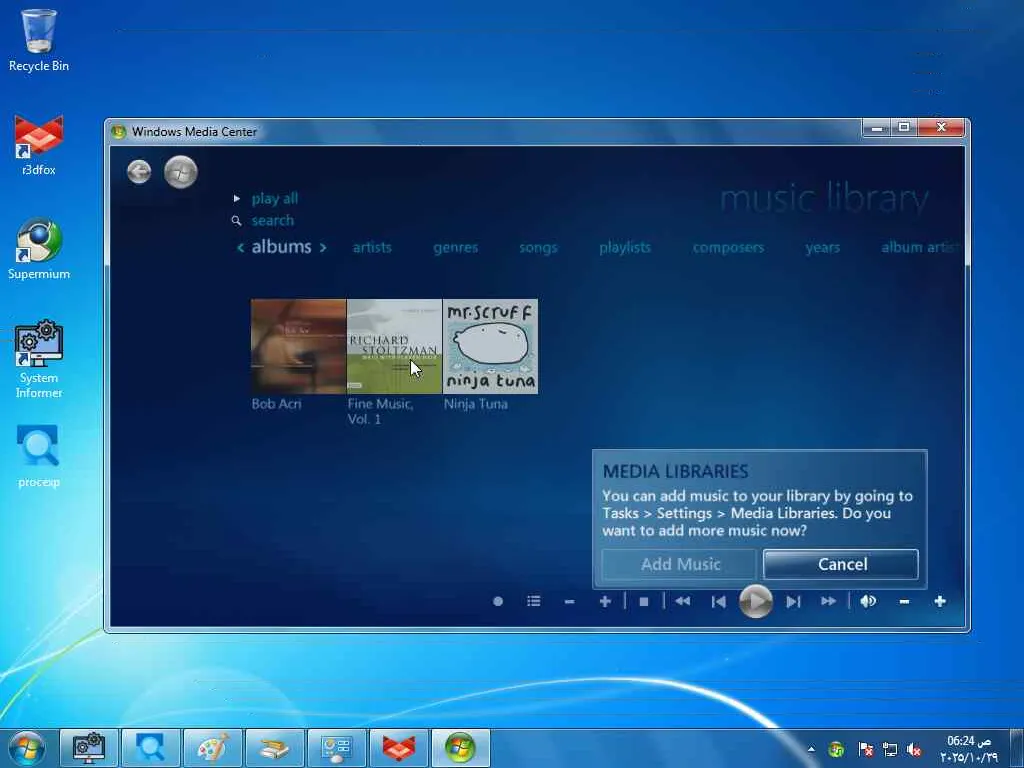Switch to the artists tab
The height and width of the screenshot is (768, 1024).
pyautogui.click(x=372, y=248)
